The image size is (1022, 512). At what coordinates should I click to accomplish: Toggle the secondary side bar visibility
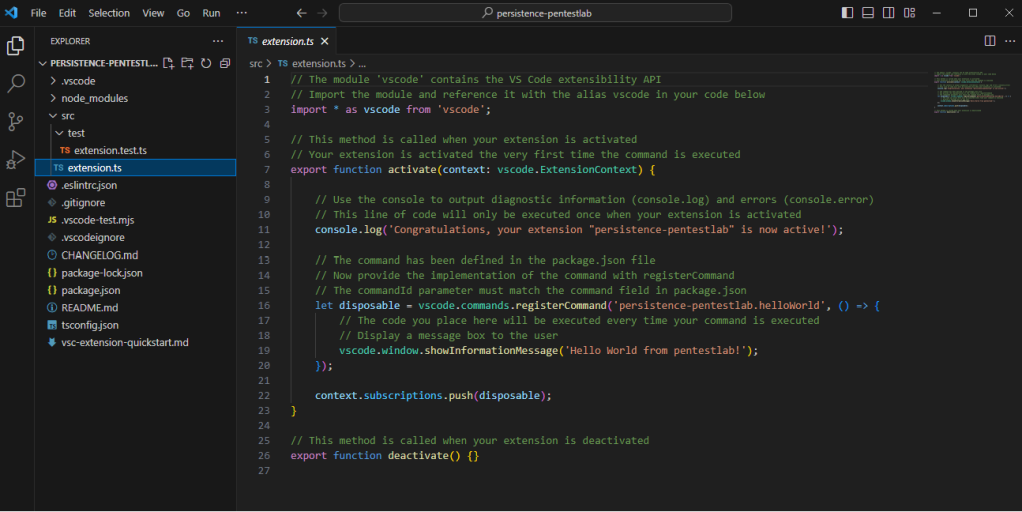point(888,13)
